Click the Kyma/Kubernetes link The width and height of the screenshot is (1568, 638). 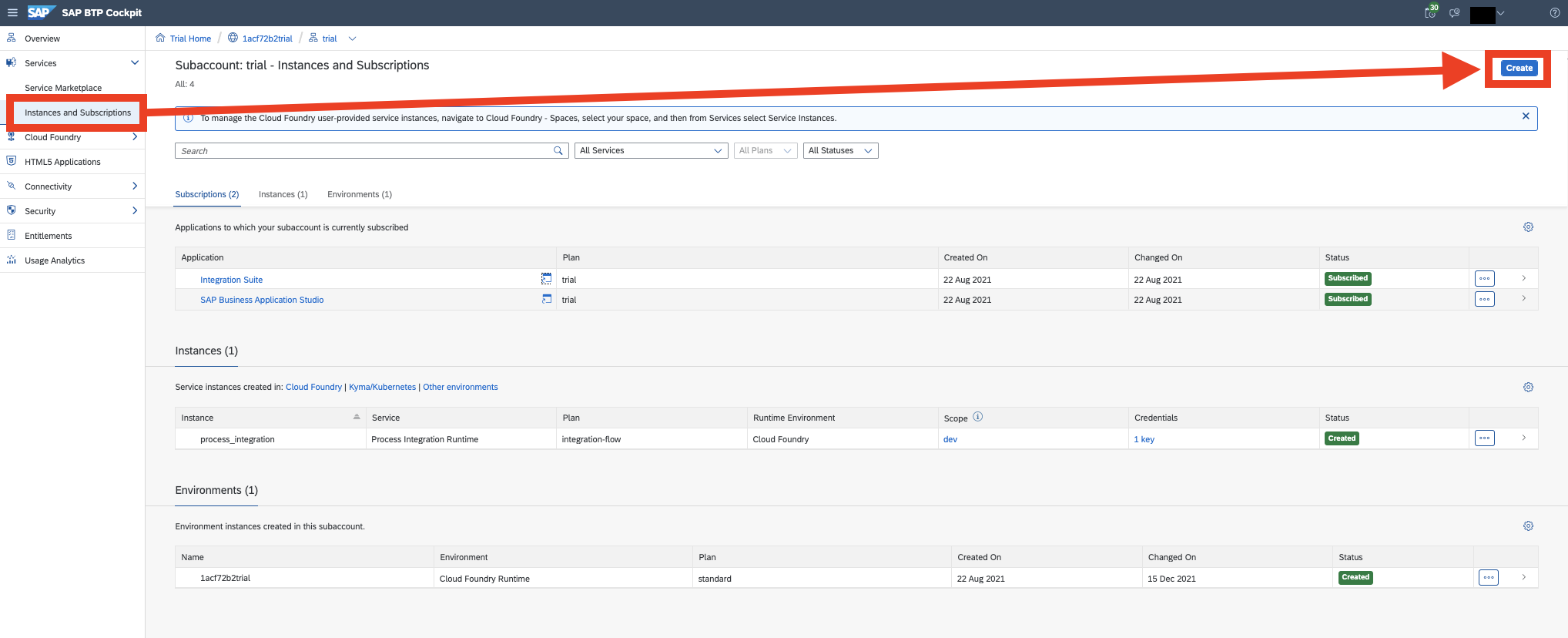[x=382, y=387]
